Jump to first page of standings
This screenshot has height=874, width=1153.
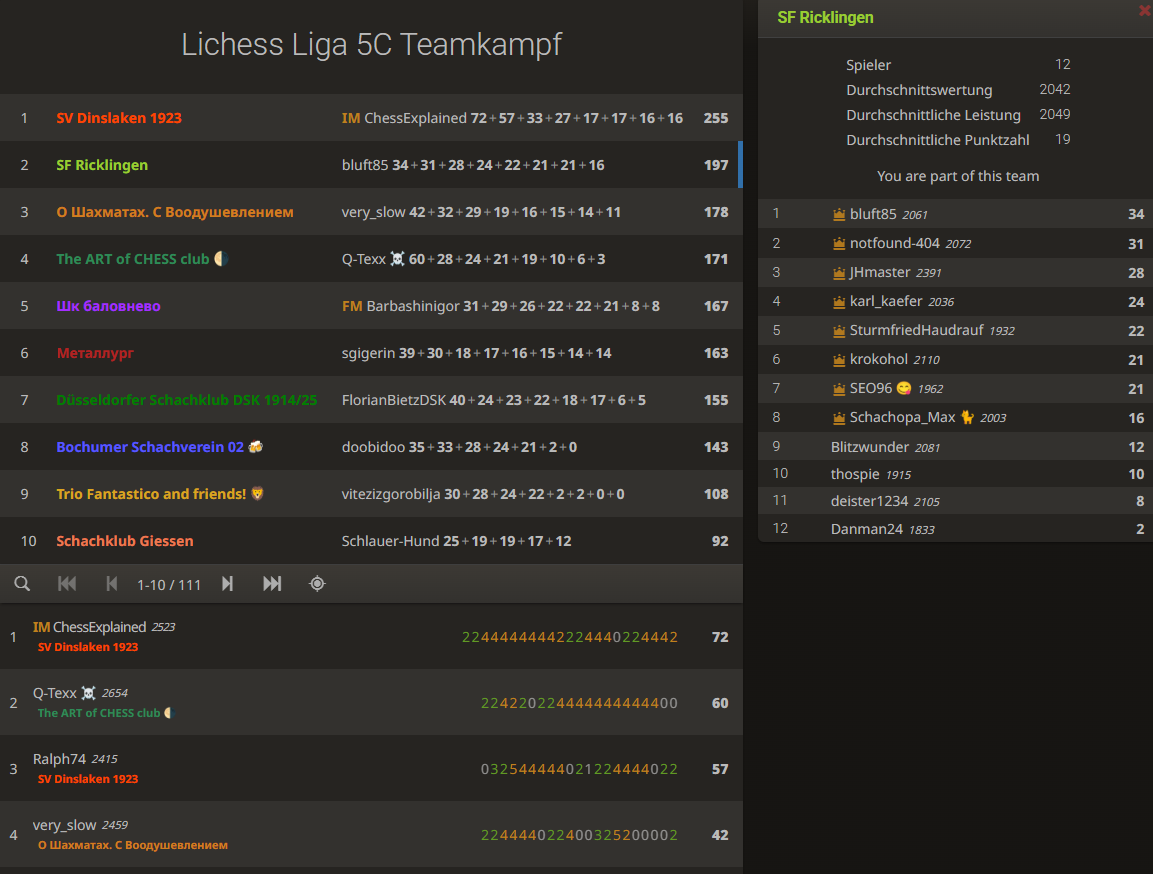(67, 584)
